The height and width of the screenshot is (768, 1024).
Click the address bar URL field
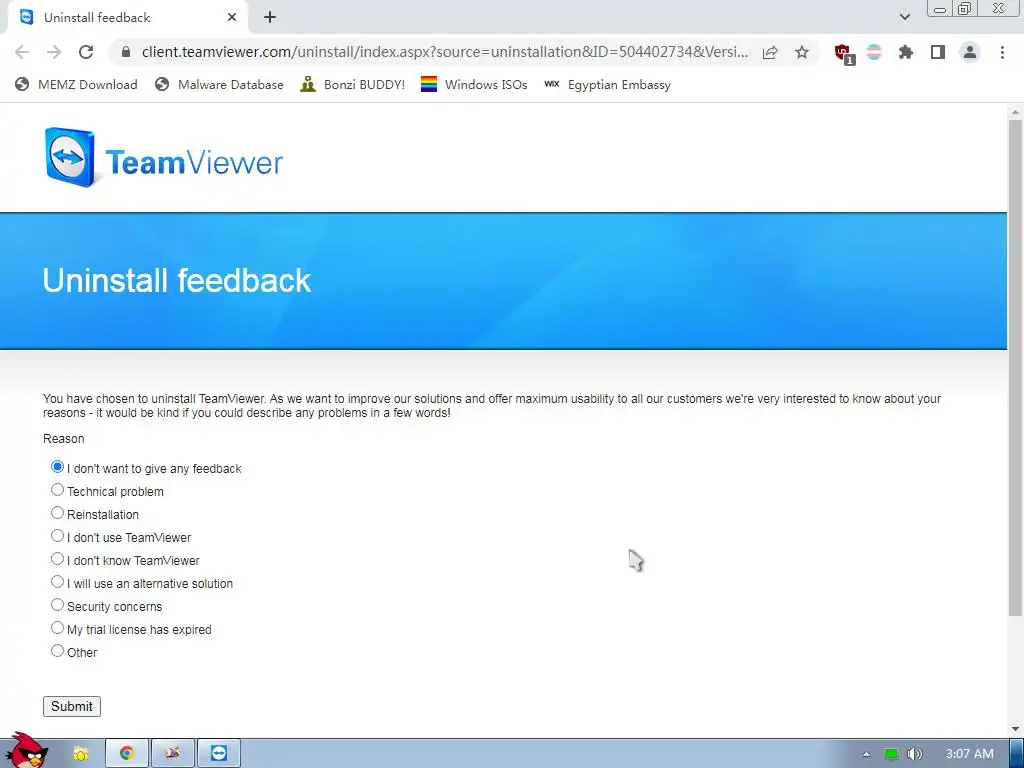tap(444, 52)
